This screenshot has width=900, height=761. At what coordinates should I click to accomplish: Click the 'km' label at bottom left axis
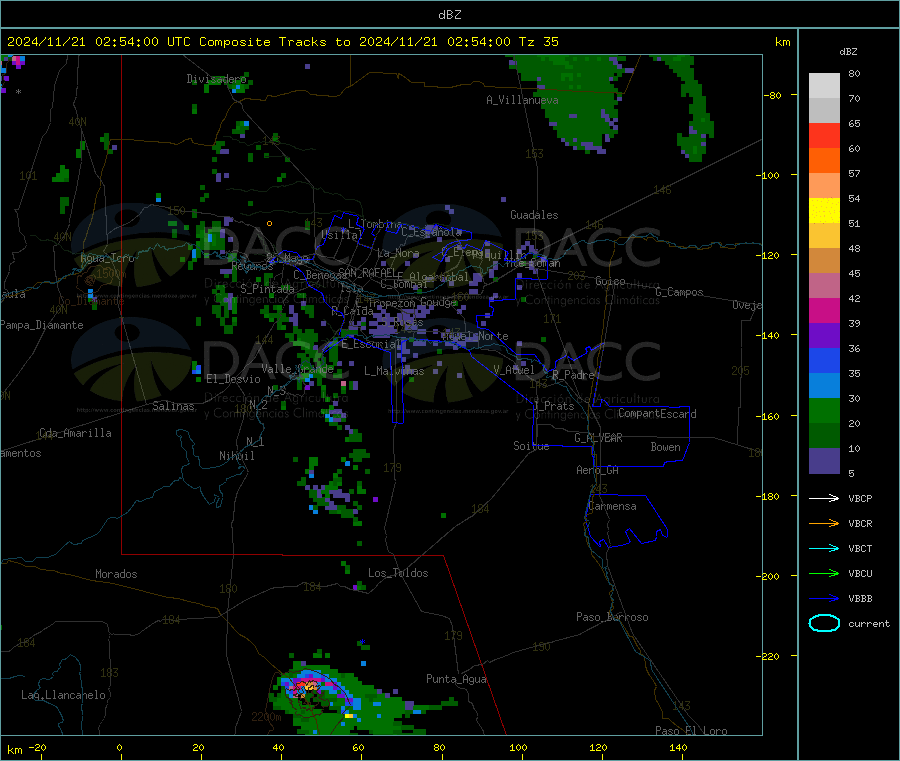(14, 750)
